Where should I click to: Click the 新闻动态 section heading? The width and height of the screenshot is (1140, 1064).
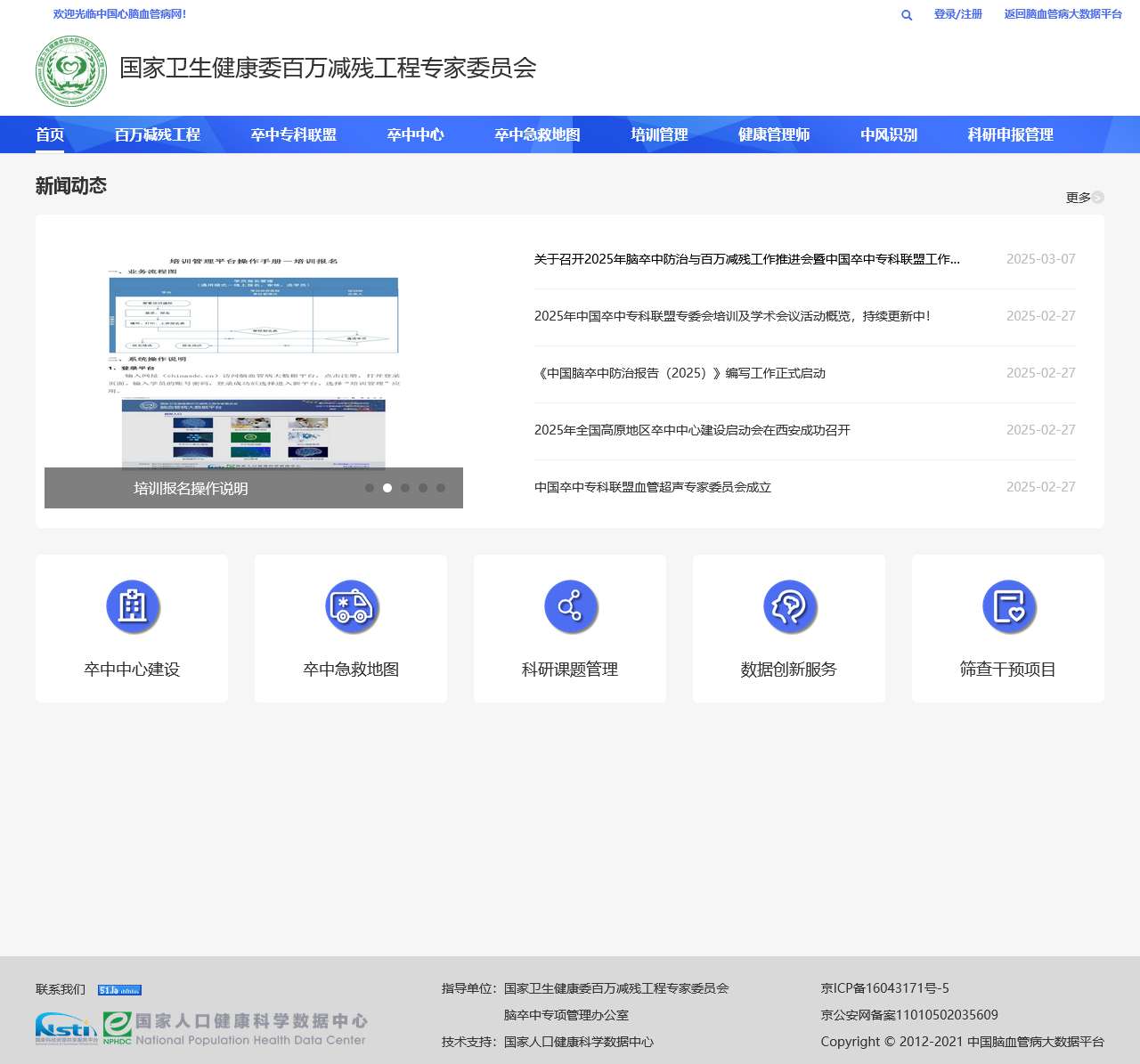tap(71, 185)
